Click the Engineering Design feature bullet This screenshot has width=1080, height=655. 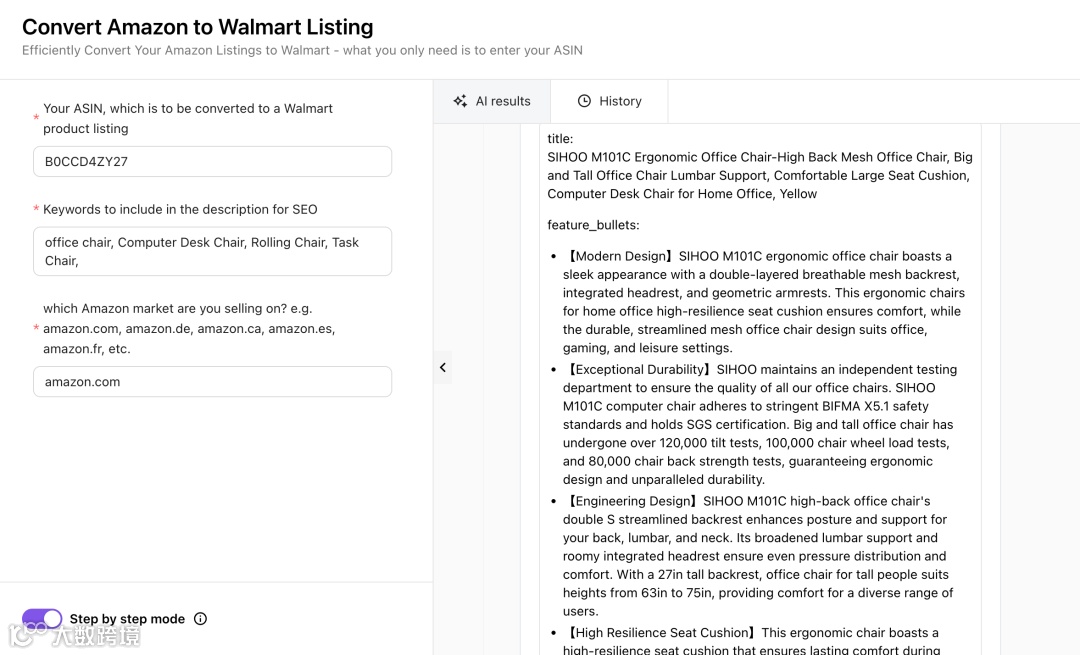758,556
